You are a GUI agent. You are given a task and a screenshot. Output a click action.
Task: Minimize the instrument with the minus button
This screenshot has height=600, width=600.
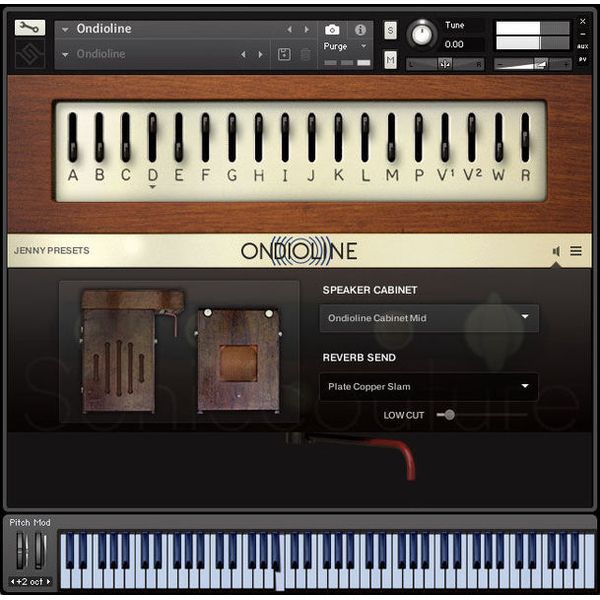pyautogui.click(x=582, y=34)
